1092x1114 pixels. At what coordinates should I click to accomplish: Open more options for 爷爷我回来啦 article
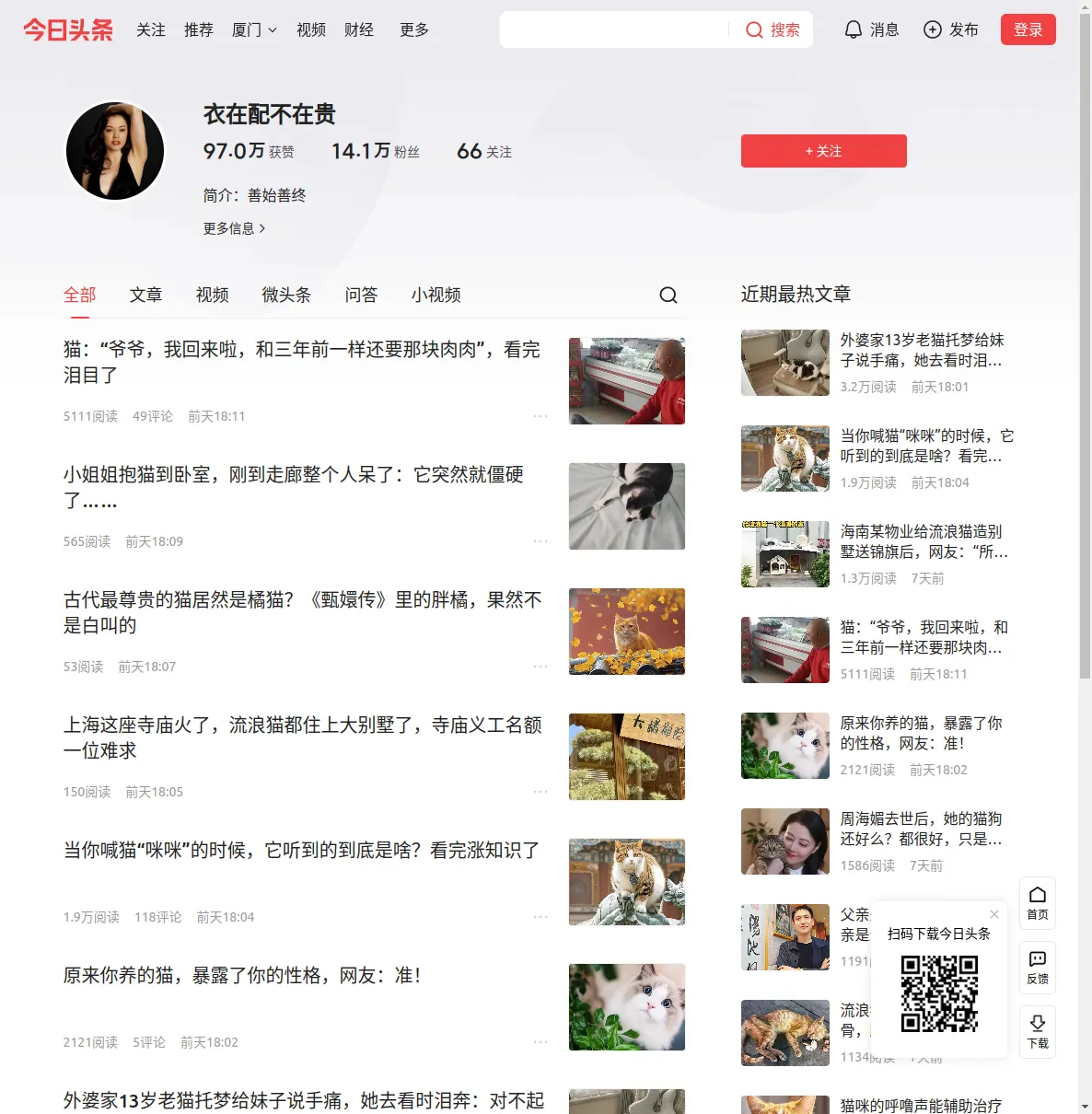[540, 416]
